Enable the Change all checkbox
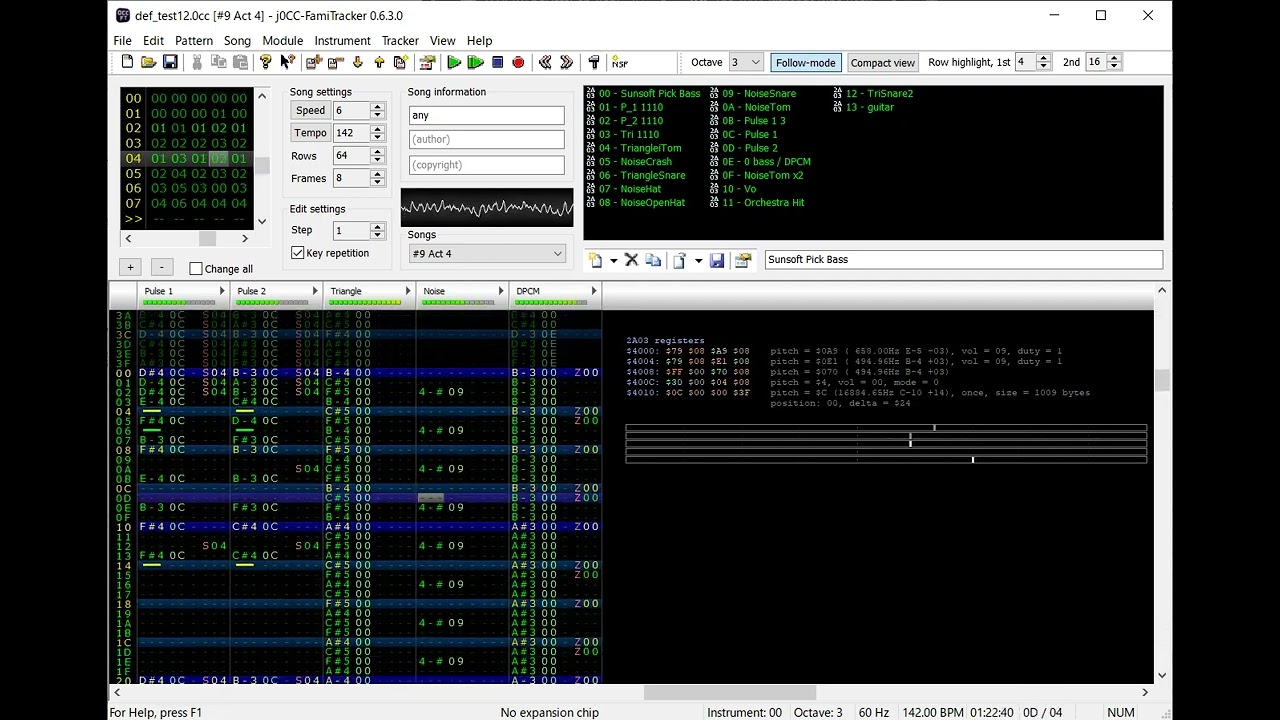 click(x=196, y=268)
